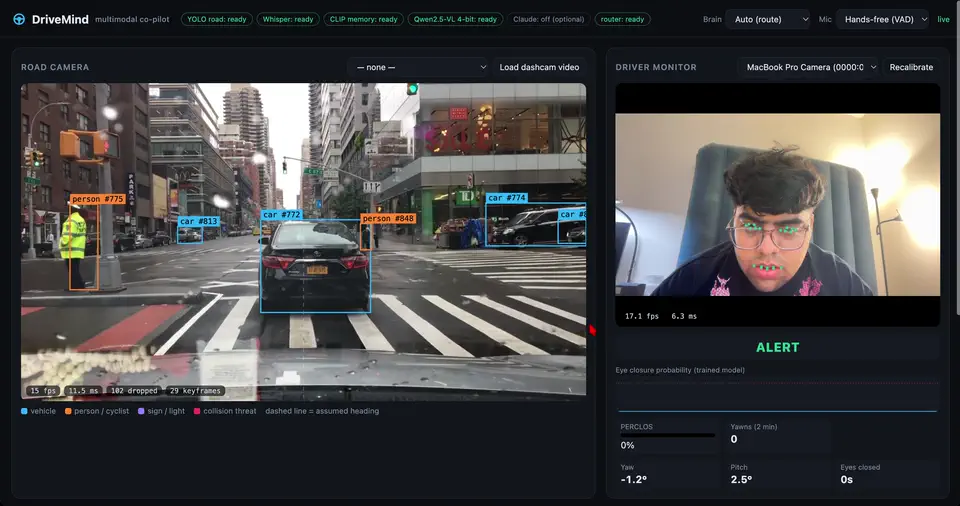Open the road camera source dropdown showing none
960x506 pixels.
420,67
